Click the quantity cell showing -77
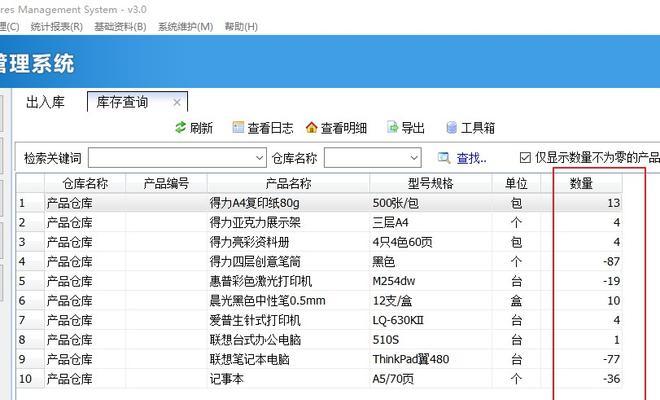Image resolution: width=660 pixels, height=400 pixels. [x=581, y=359]
